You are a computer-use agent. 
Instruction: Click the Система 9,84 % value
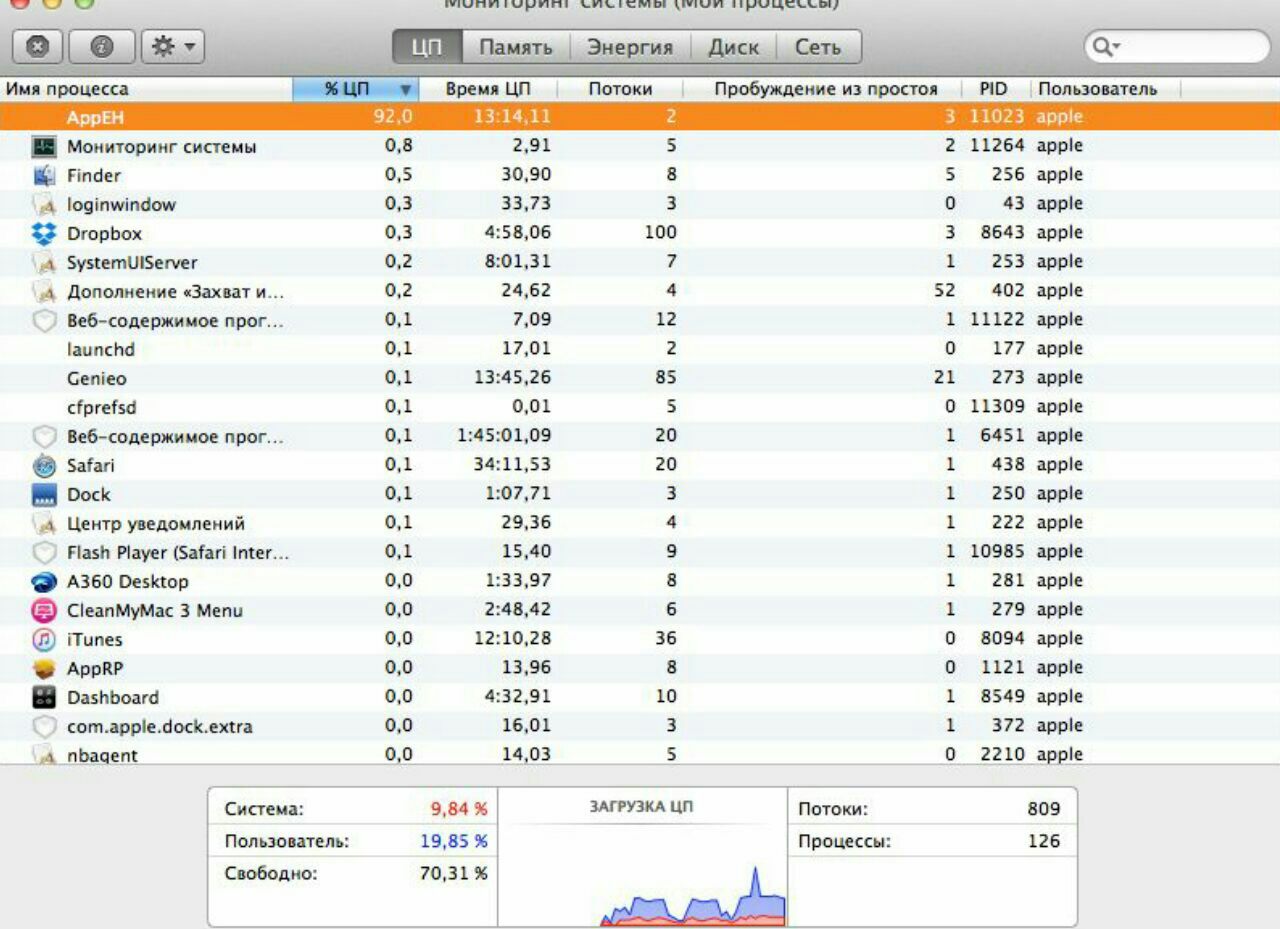click(x=459, y=809)
